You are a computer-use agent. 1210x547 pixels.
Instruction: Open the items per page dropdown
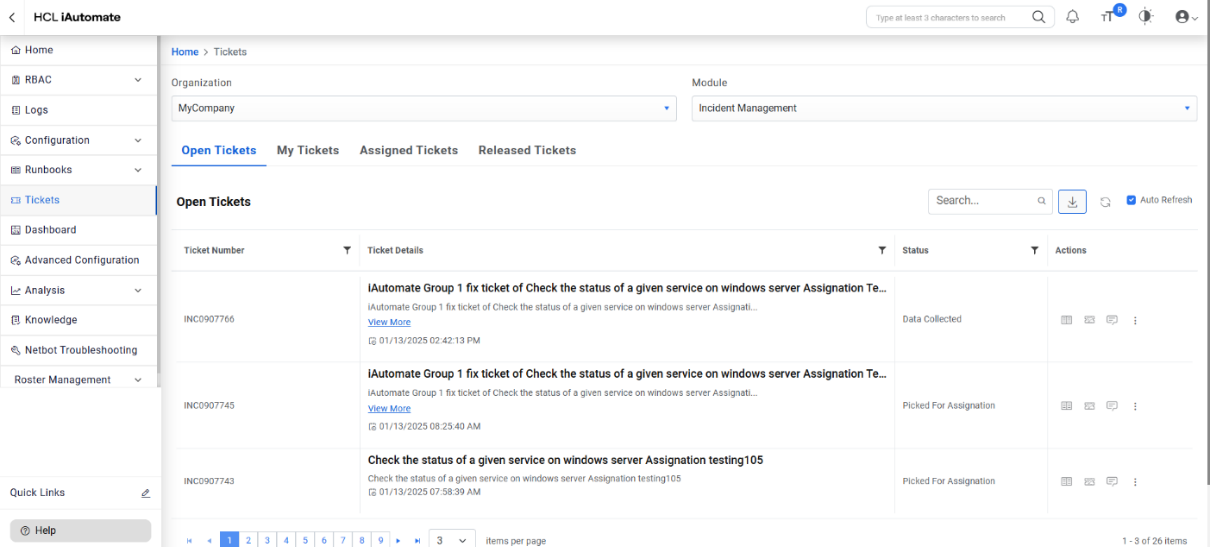coord(453,540)
